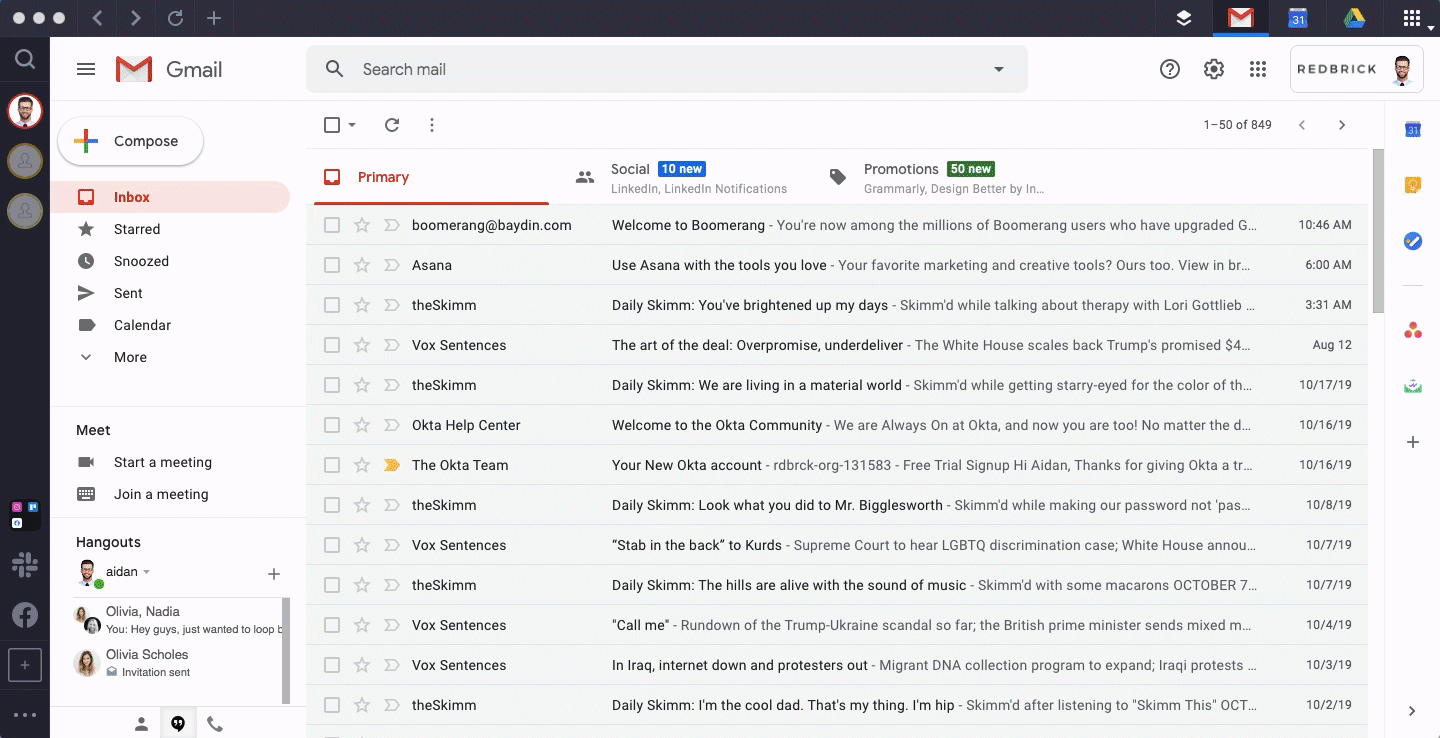The height and width of the screenshot is (738, 1440).
Task: Select the first profile avatar in left dock
Action: tap(25, 110)
